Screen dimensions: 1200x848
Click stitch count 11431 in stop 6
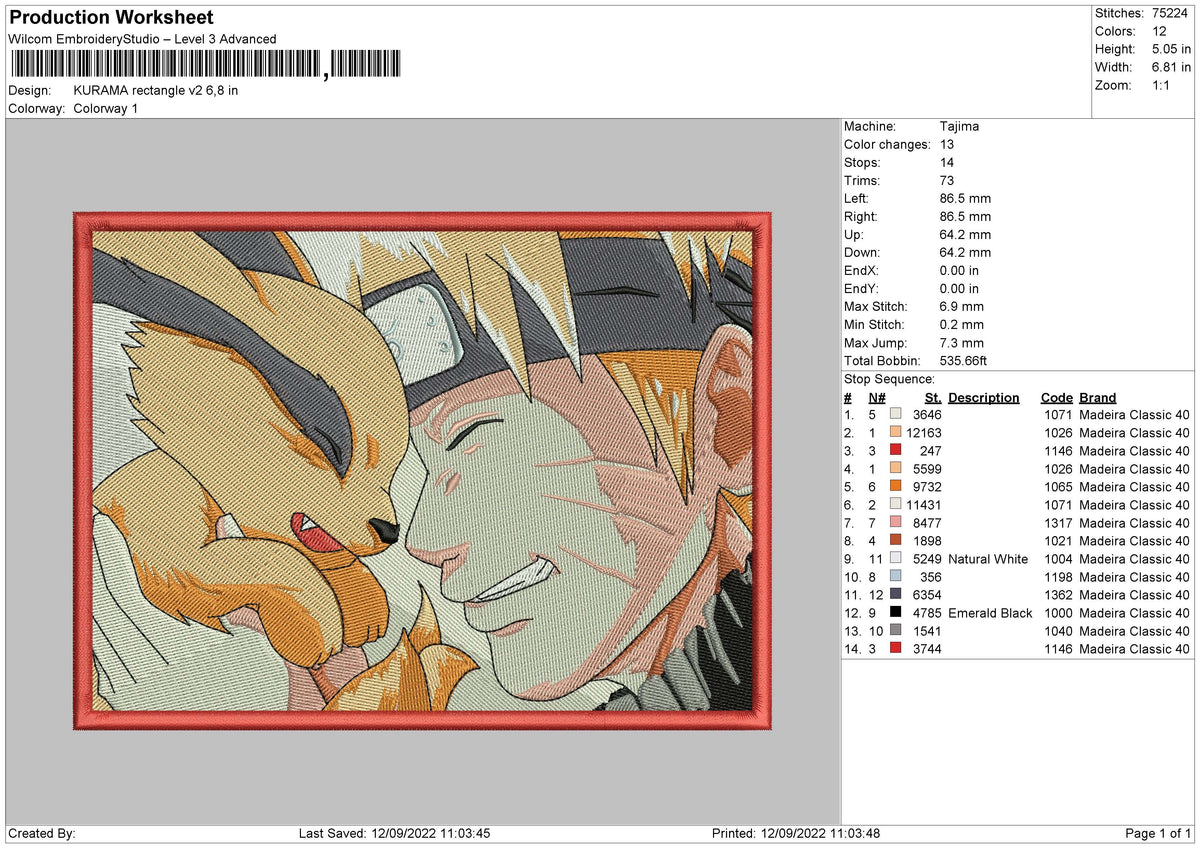coord(923,505)
